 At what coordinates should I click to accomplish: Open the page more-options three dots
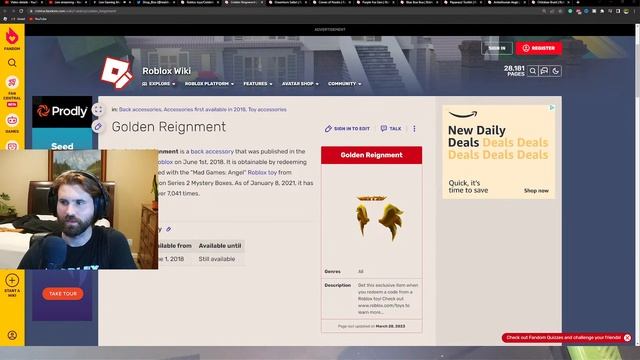(414, 129)
